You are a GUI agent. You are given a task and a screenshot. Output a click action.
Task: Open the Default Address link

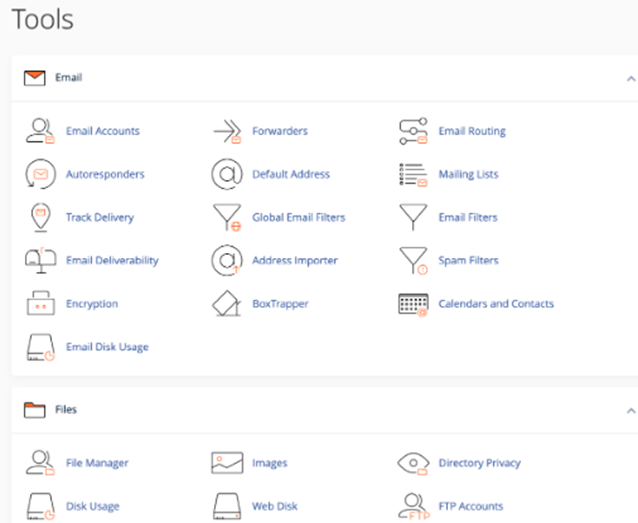(291, 174)
